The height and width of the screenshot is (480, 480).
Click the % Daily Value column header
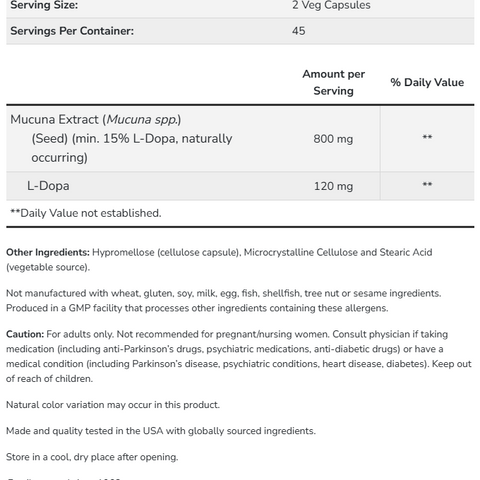(x=427, y=82)
